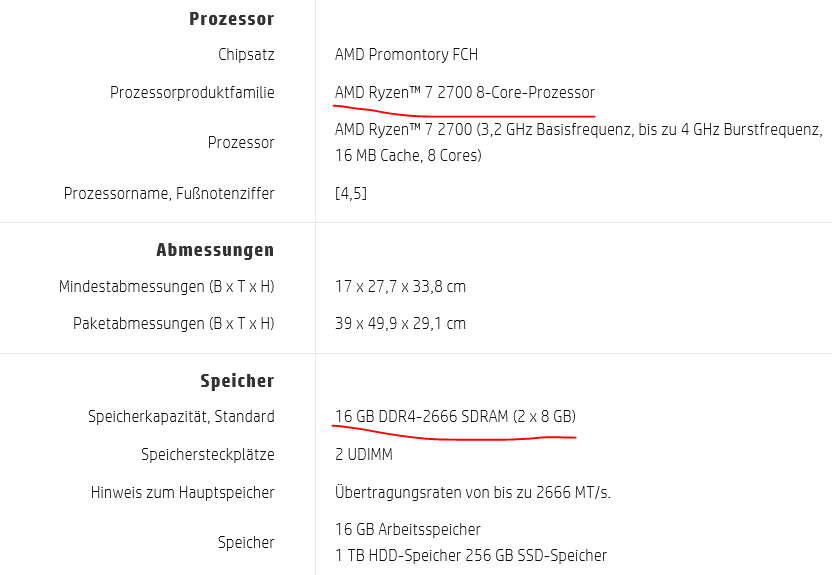Click the 17 x 27,7 x 33,8 cm value
The width and height of the screenshot is (832, 575).
[x=400, y=286]
